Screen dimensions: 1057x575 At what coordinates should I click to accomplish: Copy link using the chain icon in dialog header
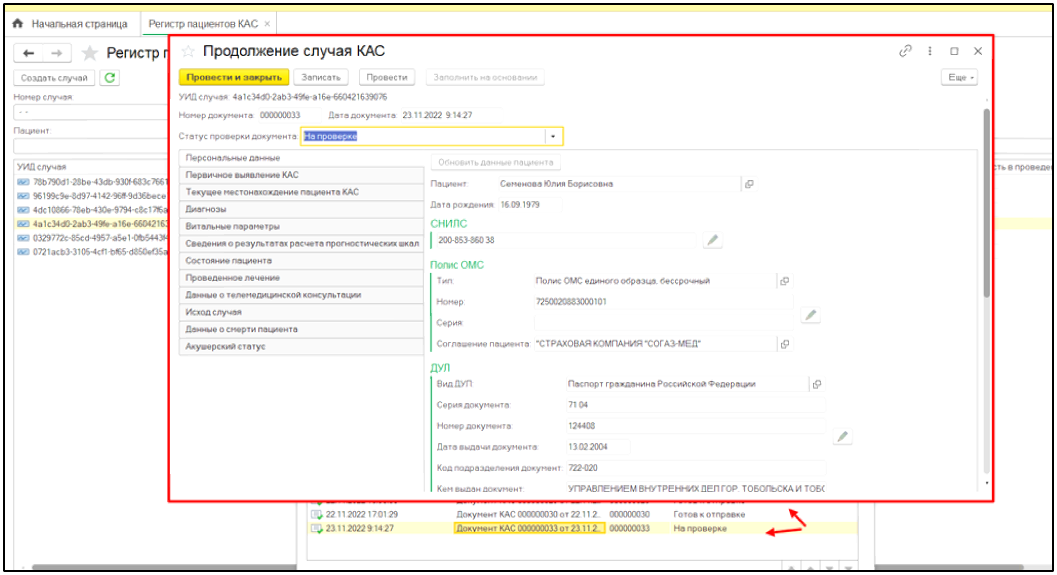(906, 51)
